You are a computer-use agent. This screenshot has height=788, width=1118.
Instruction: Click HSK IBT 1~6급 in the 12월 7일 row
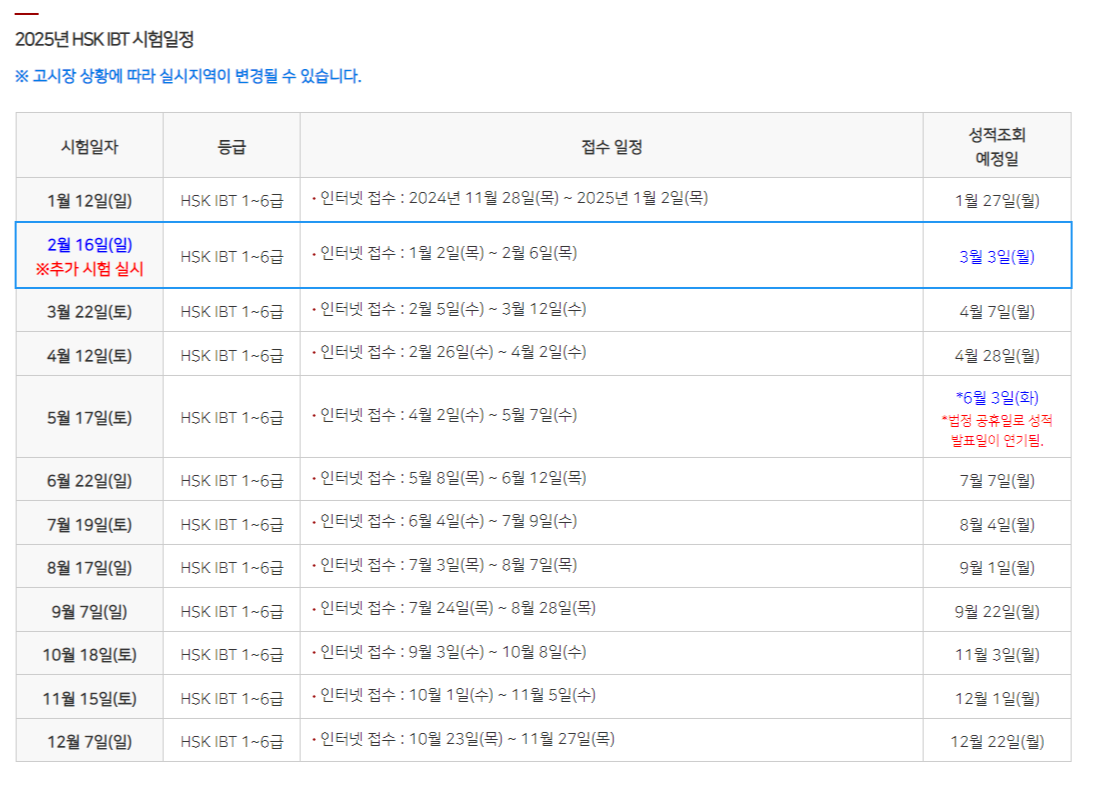(232, 742)
